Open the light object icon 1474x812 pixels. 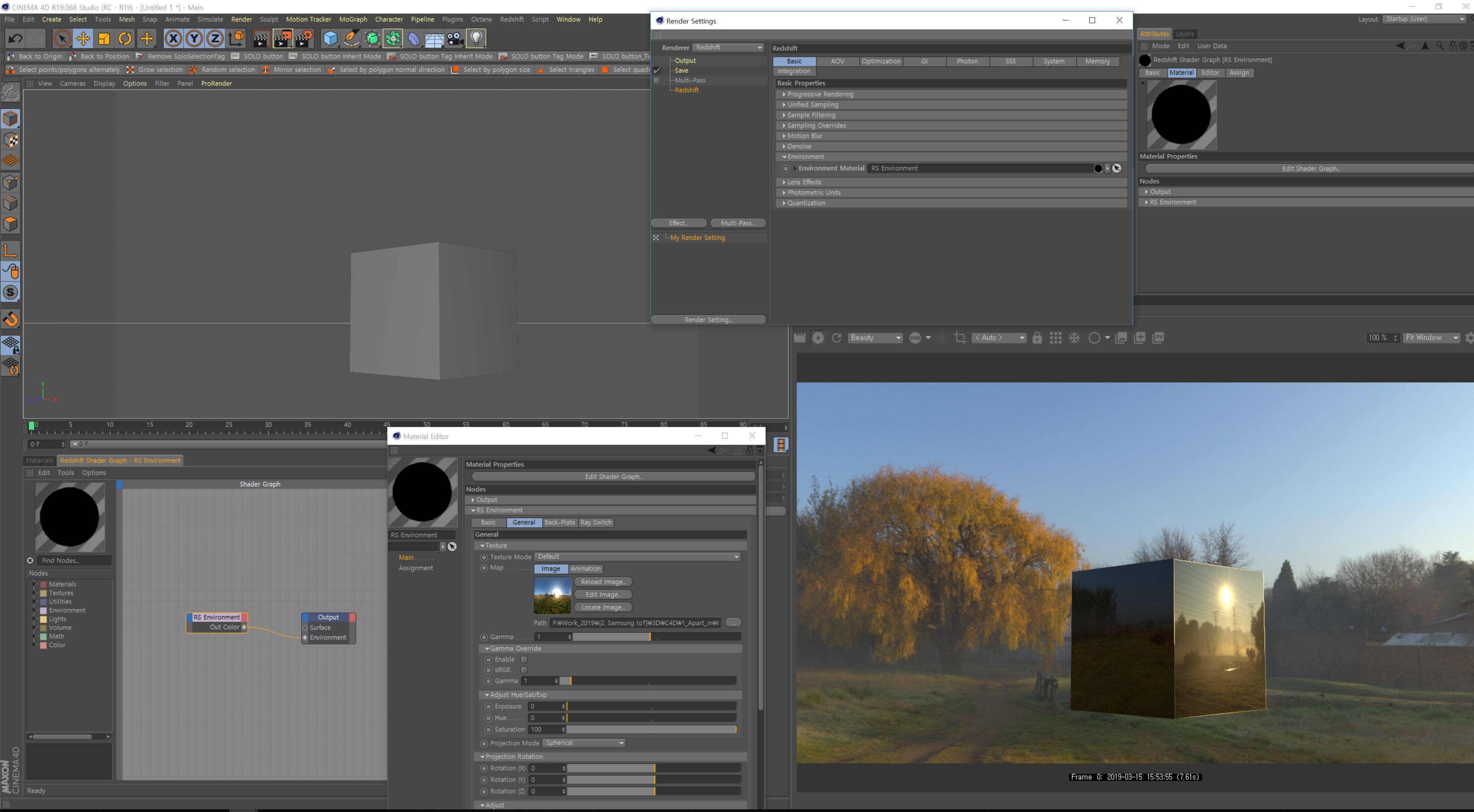[x=476, y=39]
